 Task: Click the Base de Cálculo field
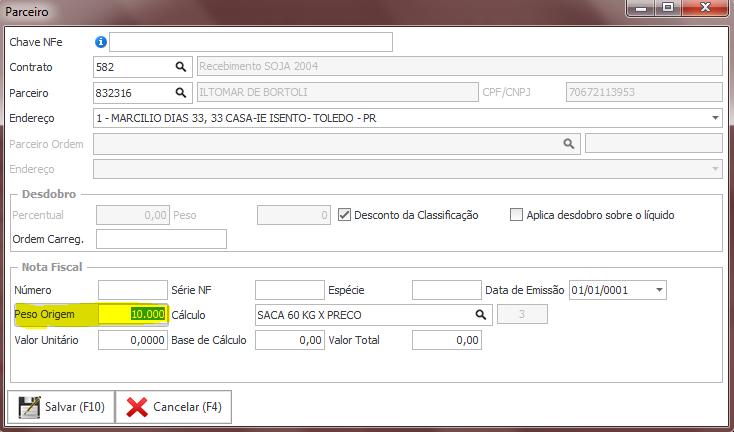pyautogui.click(x=290, y=340)
